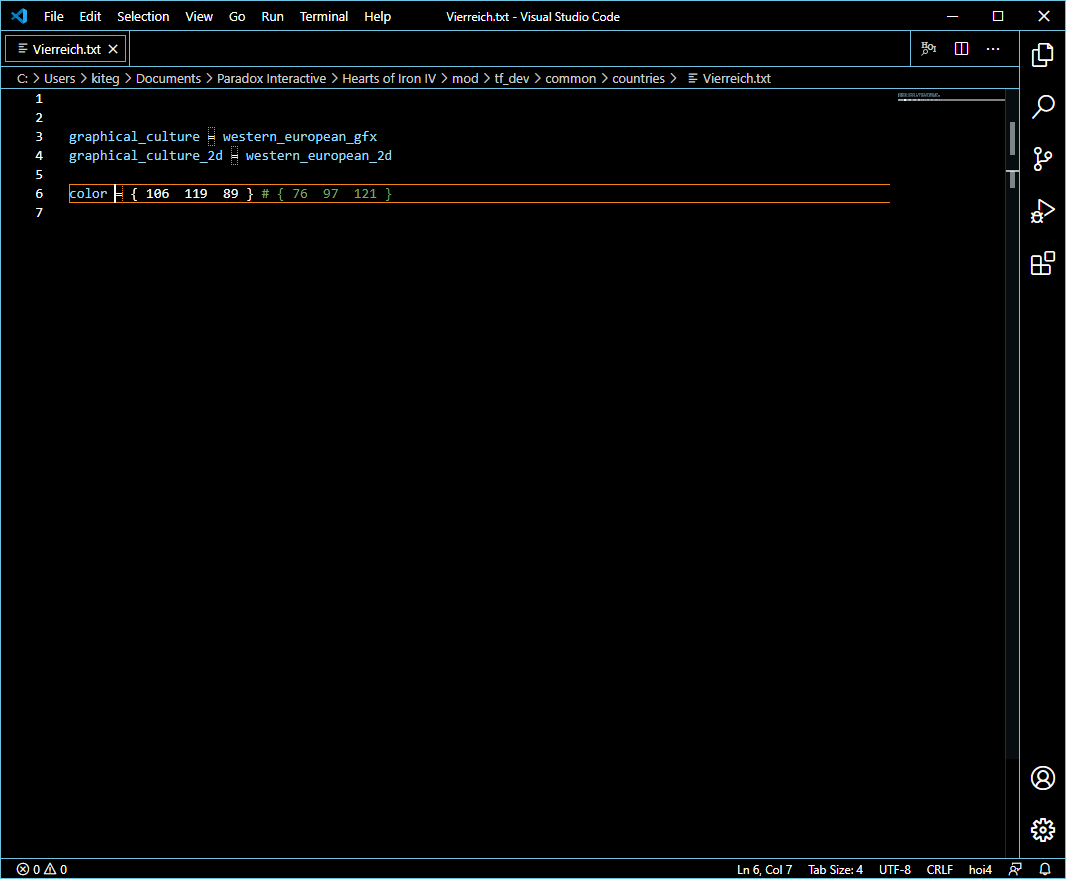
Task: Open the Terminal menu
Action: [324, 16]
